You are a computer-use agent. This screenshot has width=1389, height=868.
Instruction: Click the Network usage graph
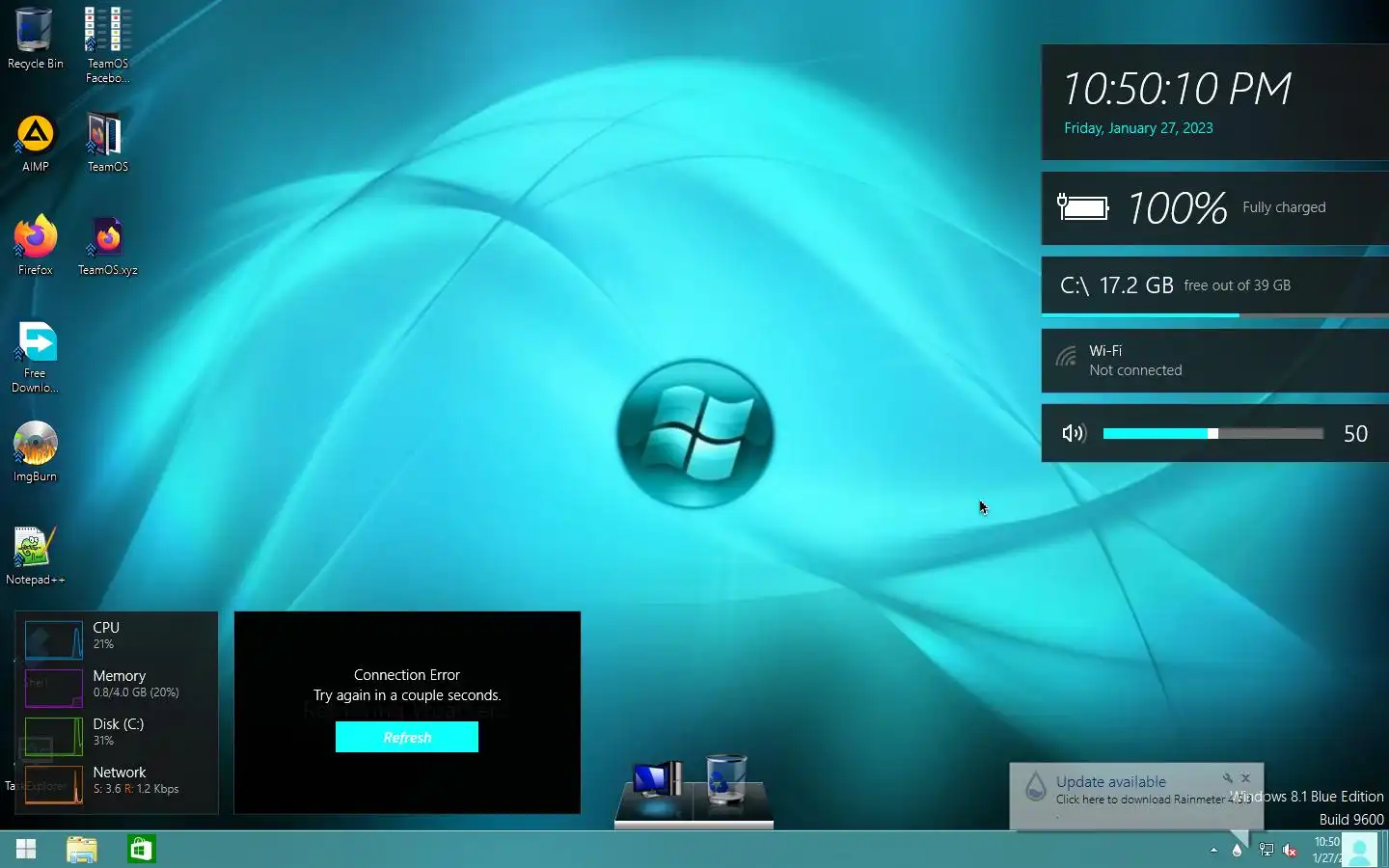point(54,784)
